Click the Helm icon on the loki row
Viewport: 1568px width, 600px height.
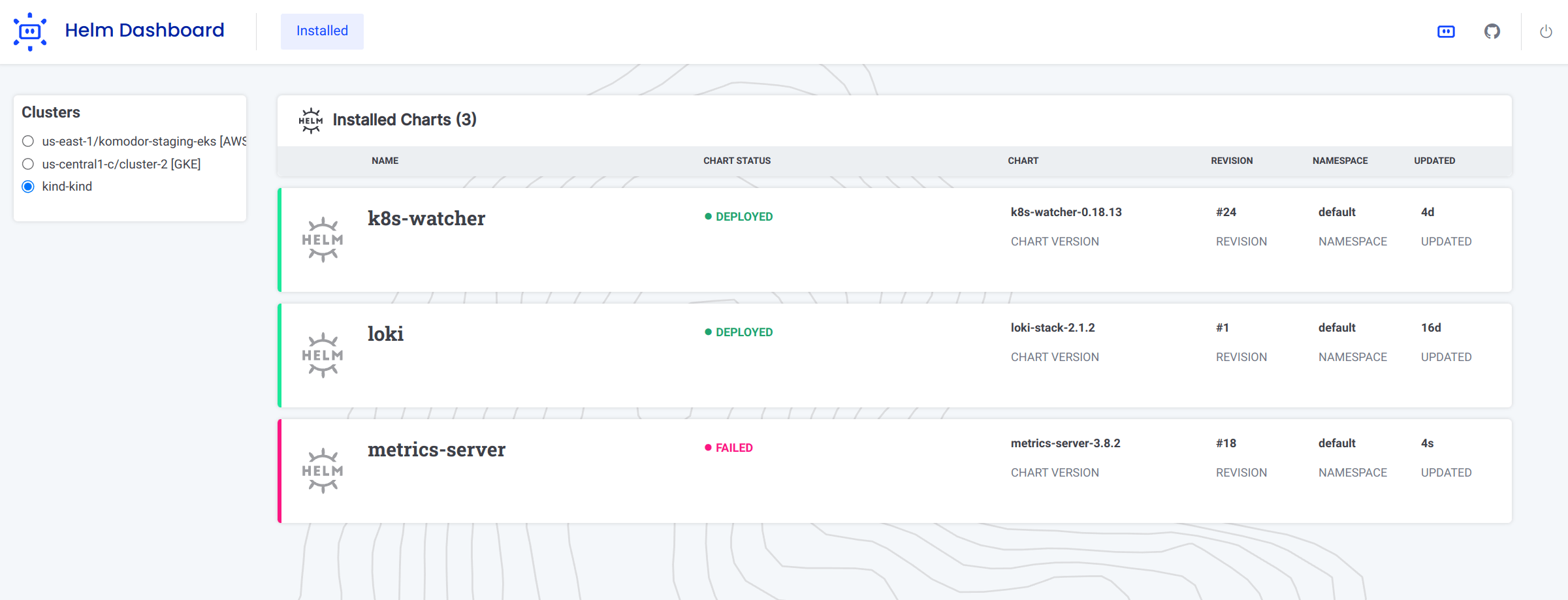coord(323,355)
